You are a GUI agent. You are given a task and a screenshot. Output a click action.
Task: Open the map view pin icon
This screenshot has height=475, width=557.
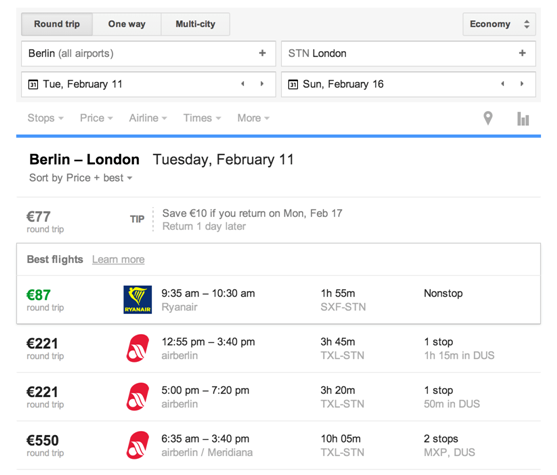click(x=488, y=118)
